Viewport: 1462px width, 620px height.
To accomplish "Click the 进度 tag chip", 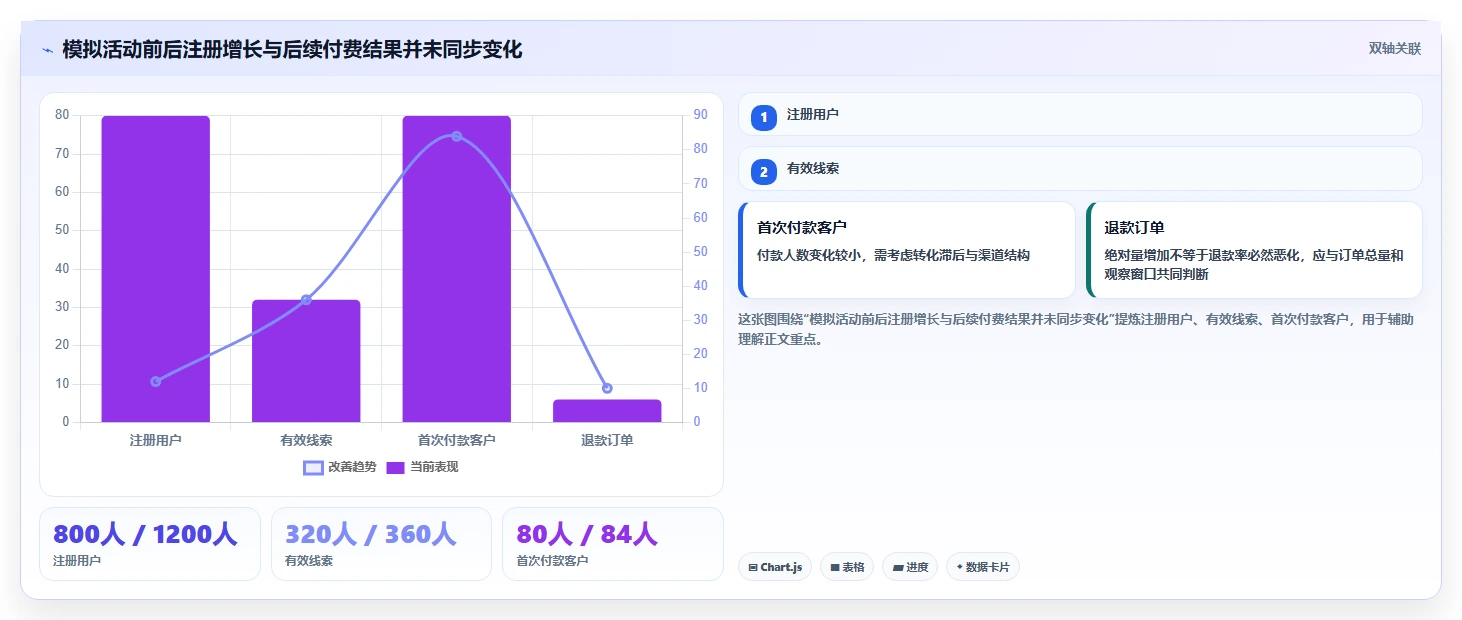I will coord(910,567).
